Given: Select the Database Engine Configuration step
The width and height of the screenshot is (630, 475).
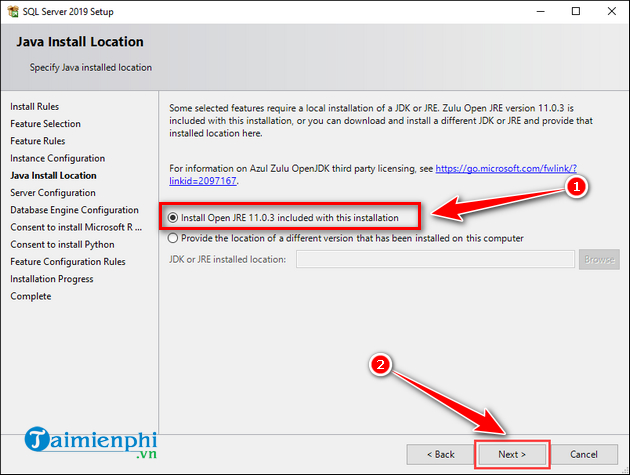Looking at the screenshot, I should click(x=74, y=210).
